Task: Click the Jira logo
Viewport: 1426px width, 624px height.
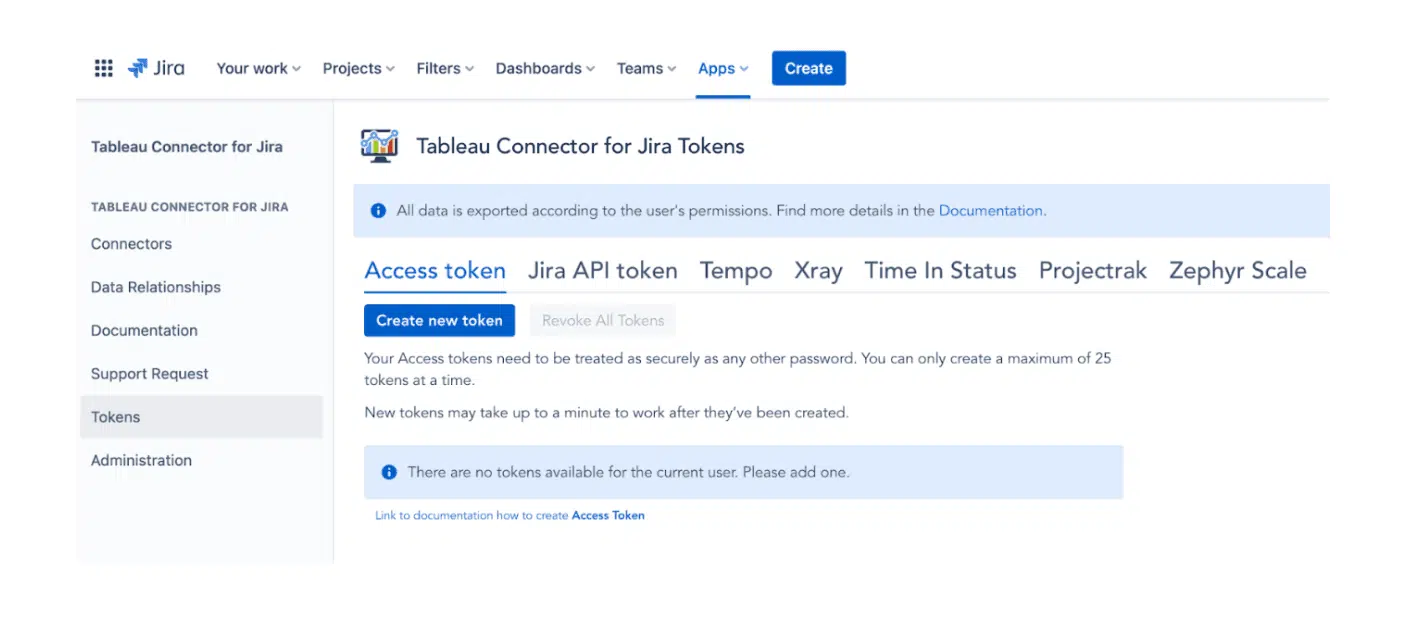Action: tap(156, 68)
